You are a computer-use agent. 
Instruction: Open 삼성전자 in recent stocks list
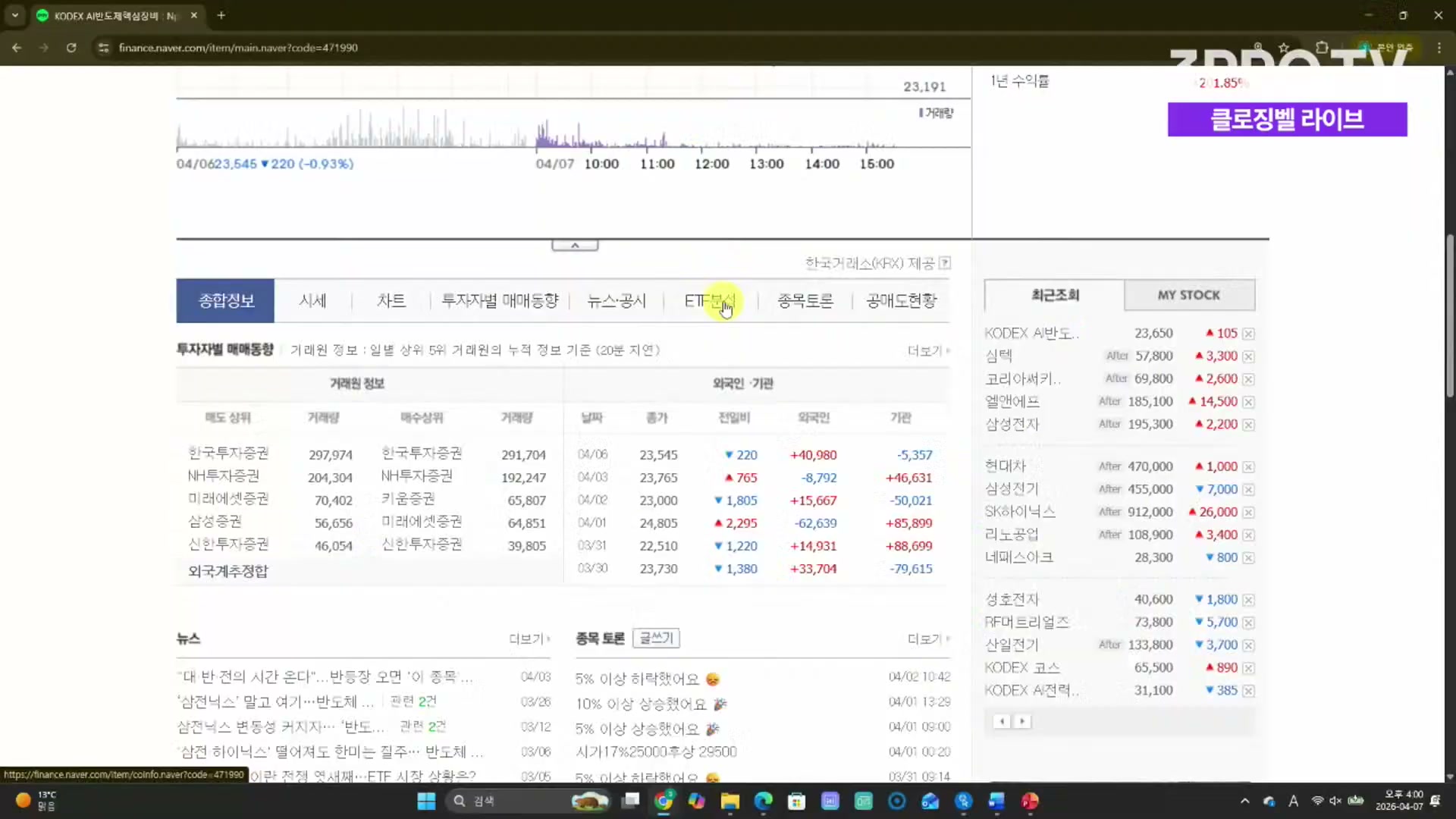coord(1012,425)
